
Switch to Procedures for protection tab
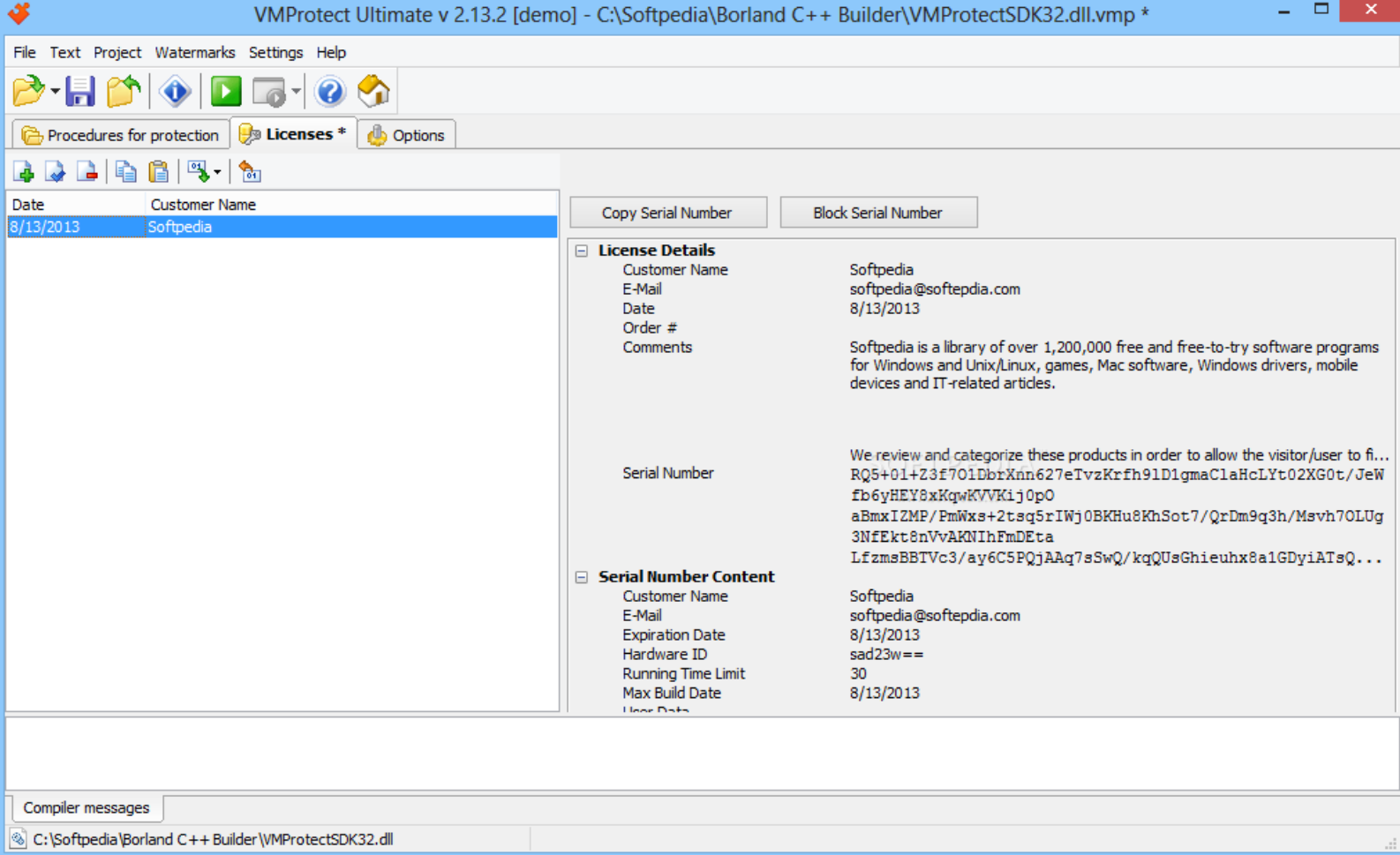pyautogui.click(x=120, y=135)
